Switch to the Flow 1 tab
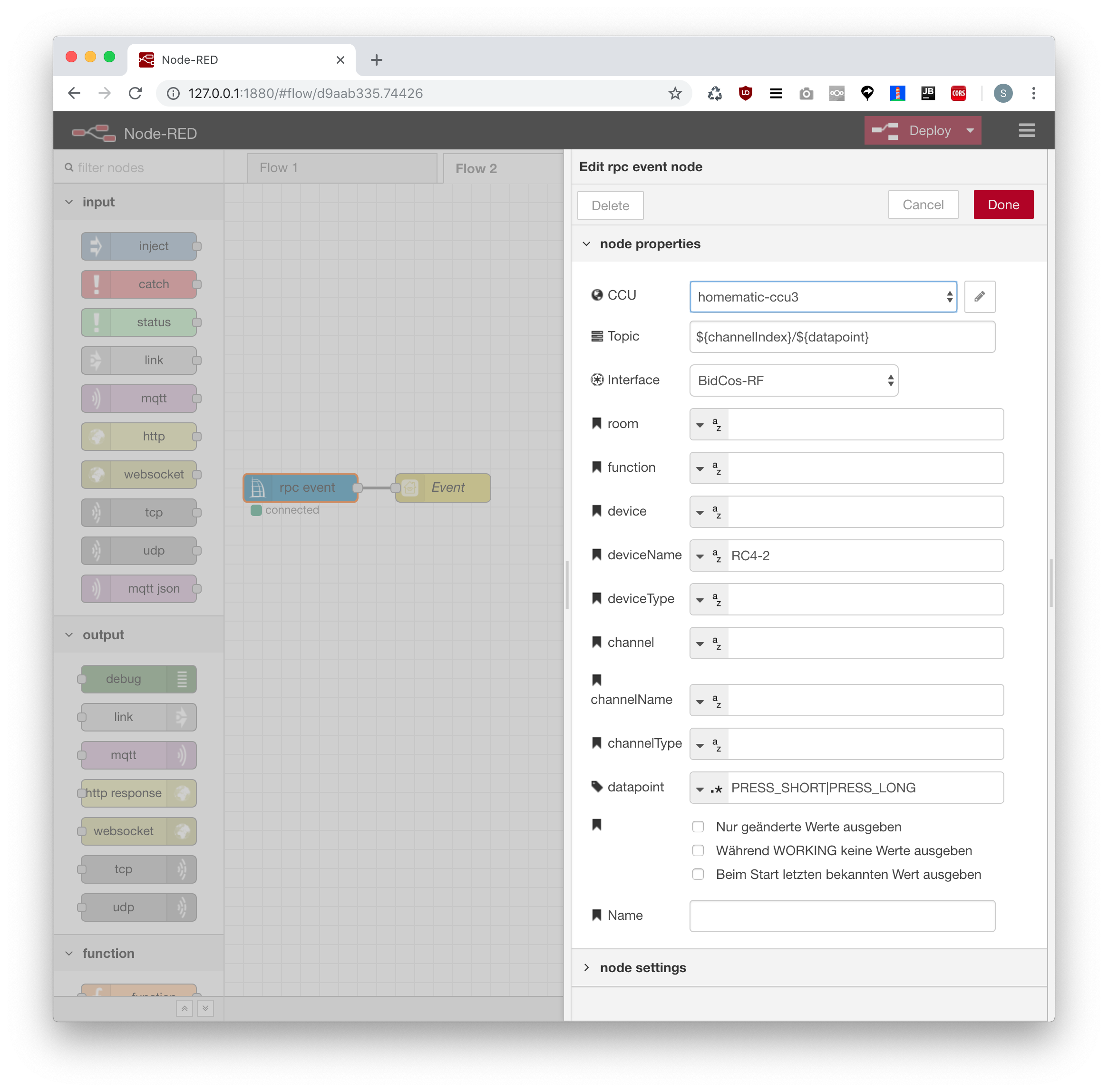This screenshot has height=1092, width=1108. click(341, 167)
